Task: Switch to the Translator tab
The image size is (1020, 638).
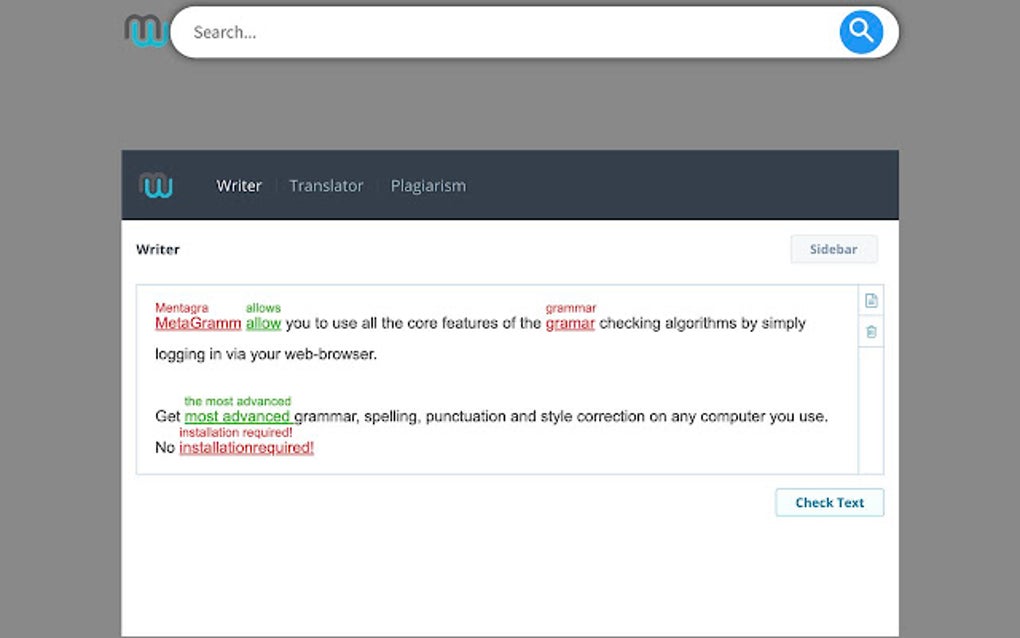Action: tap(326, 185)
